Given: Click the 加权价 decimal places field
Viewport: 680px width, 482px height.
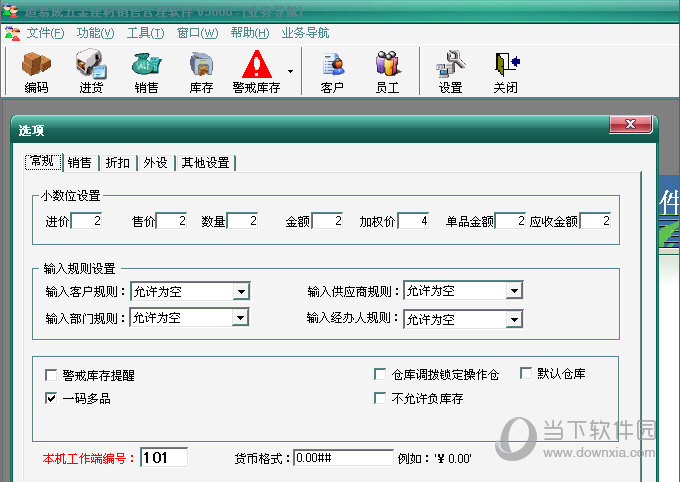Looking at the screenshot, I should (413, 221).
